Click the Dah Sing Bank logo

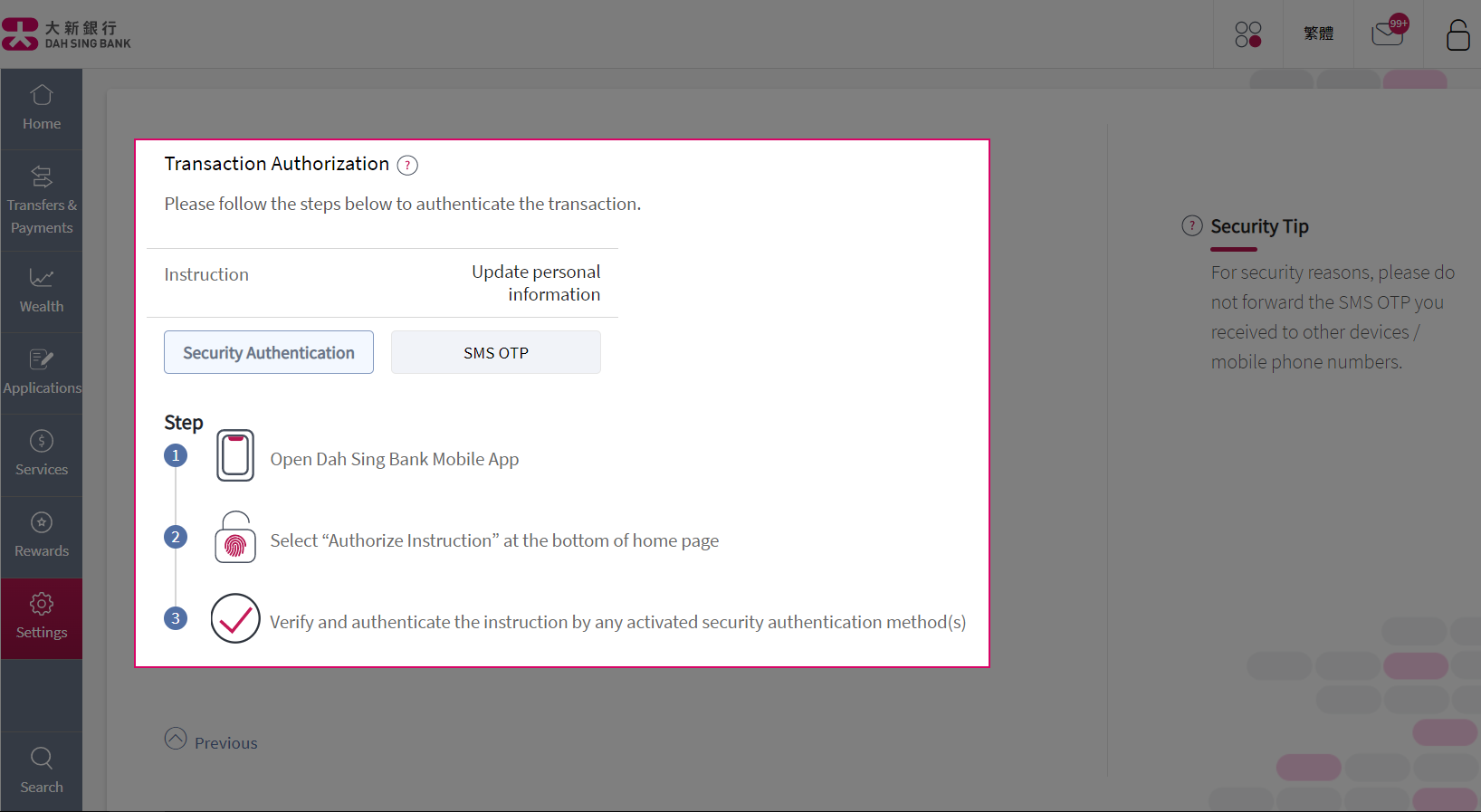pos(66,34)
